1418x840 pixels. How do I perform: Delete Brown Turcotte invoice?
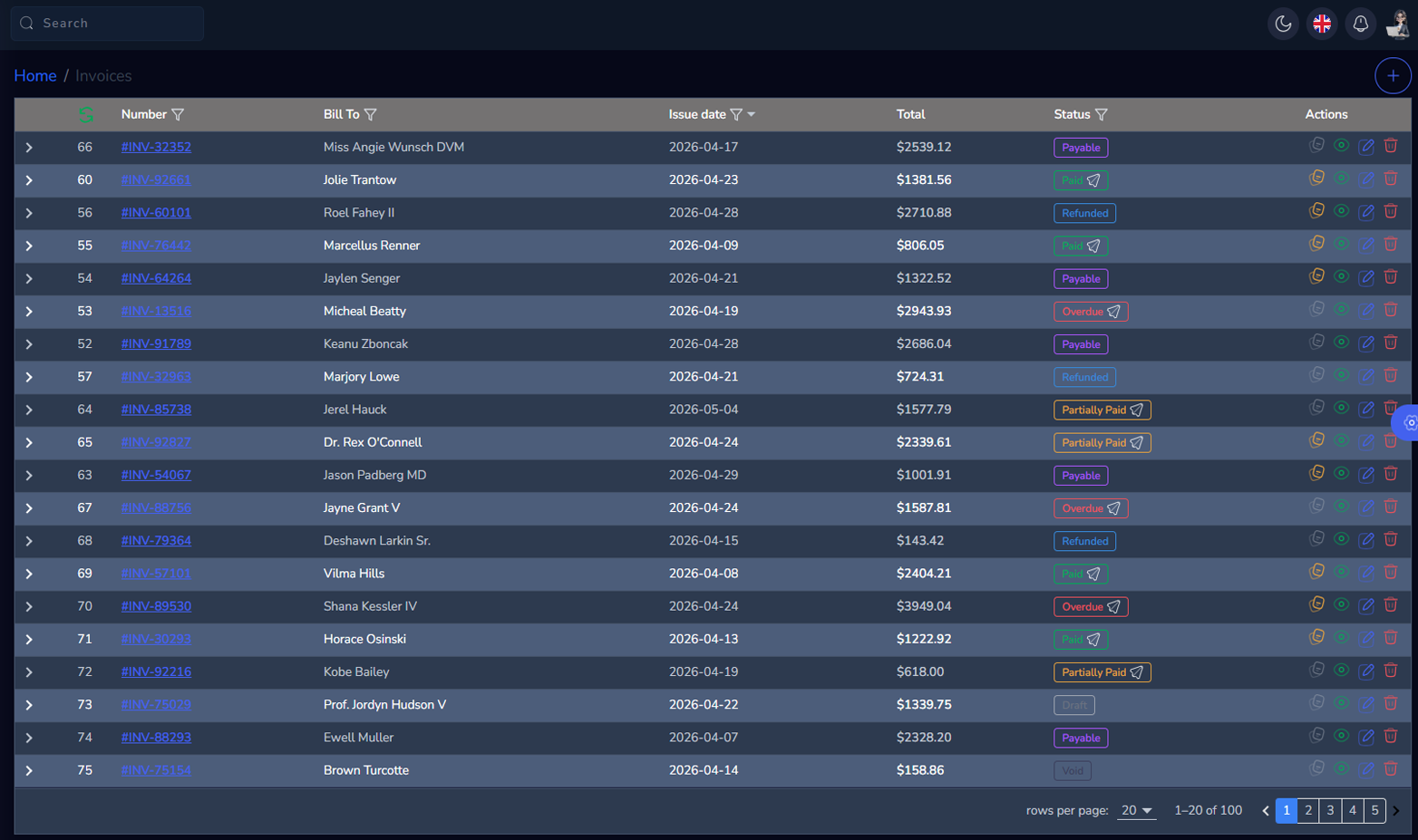pyautogui.click(x=1391, y=769)
